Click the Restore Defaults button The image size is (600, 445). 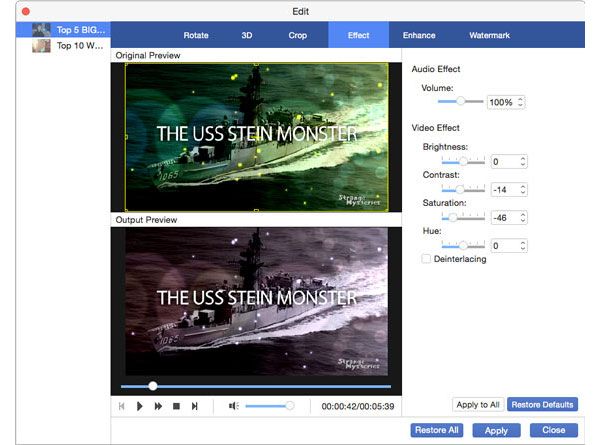click(541, 404)
